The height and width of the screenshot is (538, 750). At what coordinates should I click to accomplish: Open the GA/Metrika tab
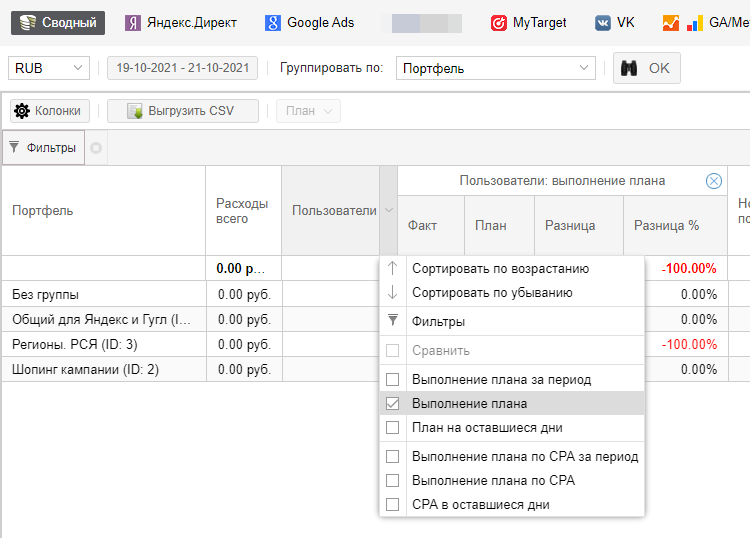click(706, 23)
